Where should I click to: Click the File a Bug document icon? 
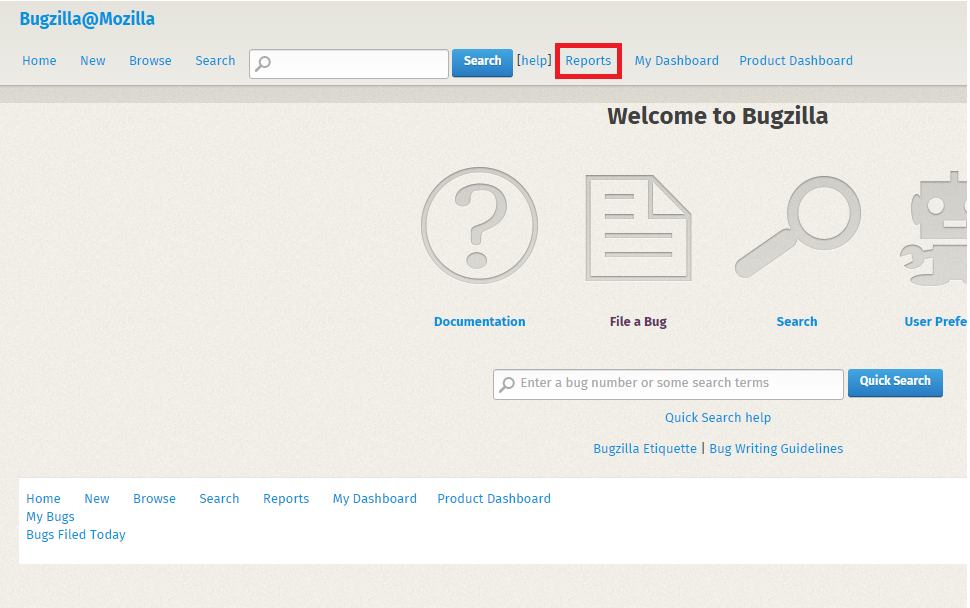coord(637,224)
